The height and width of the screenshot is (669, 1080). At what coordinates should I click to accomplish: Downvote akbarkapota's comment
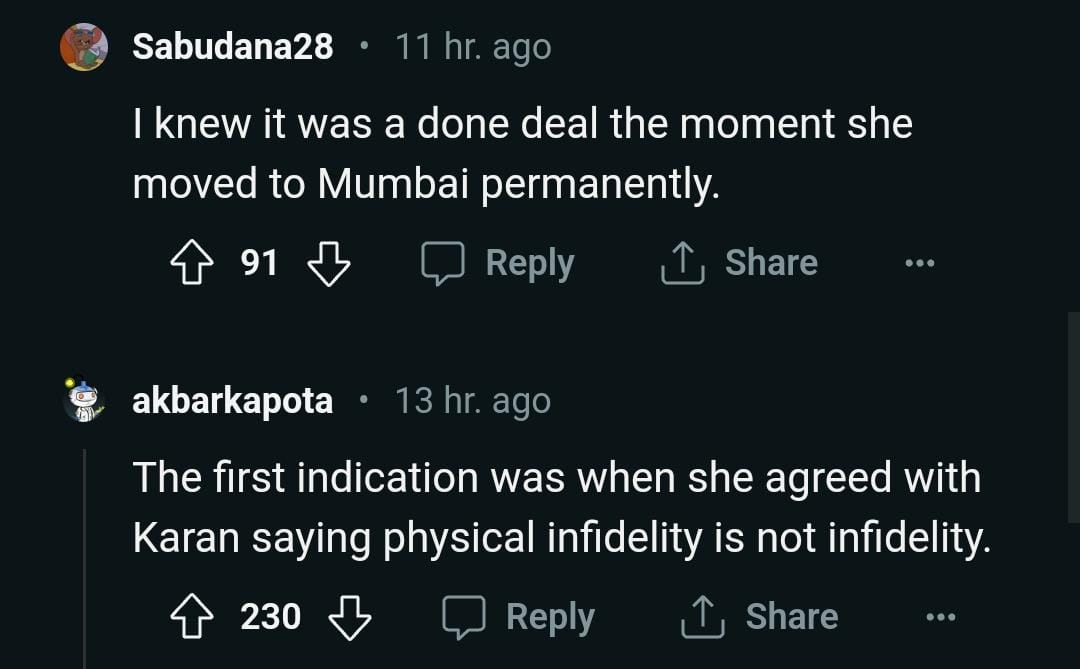349,617
